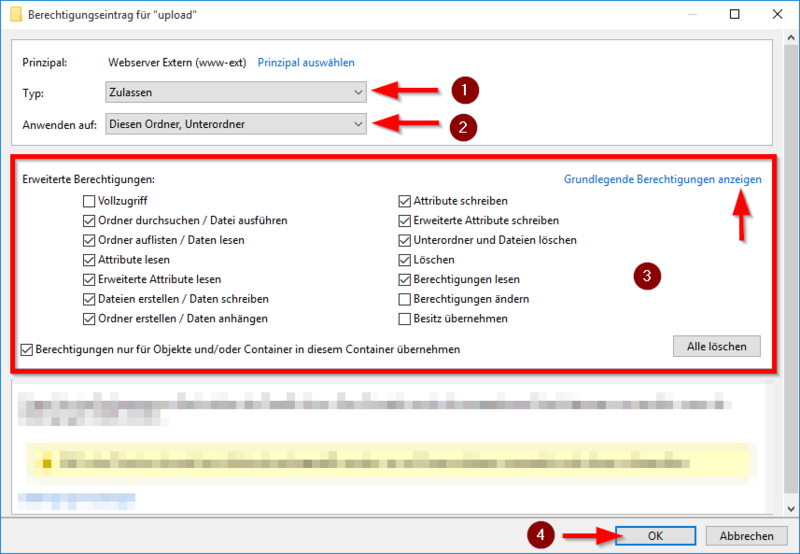Enable the Vollzugriff checkbox
The width and height of the screenshot is (800, 554).
click(90, 201)
